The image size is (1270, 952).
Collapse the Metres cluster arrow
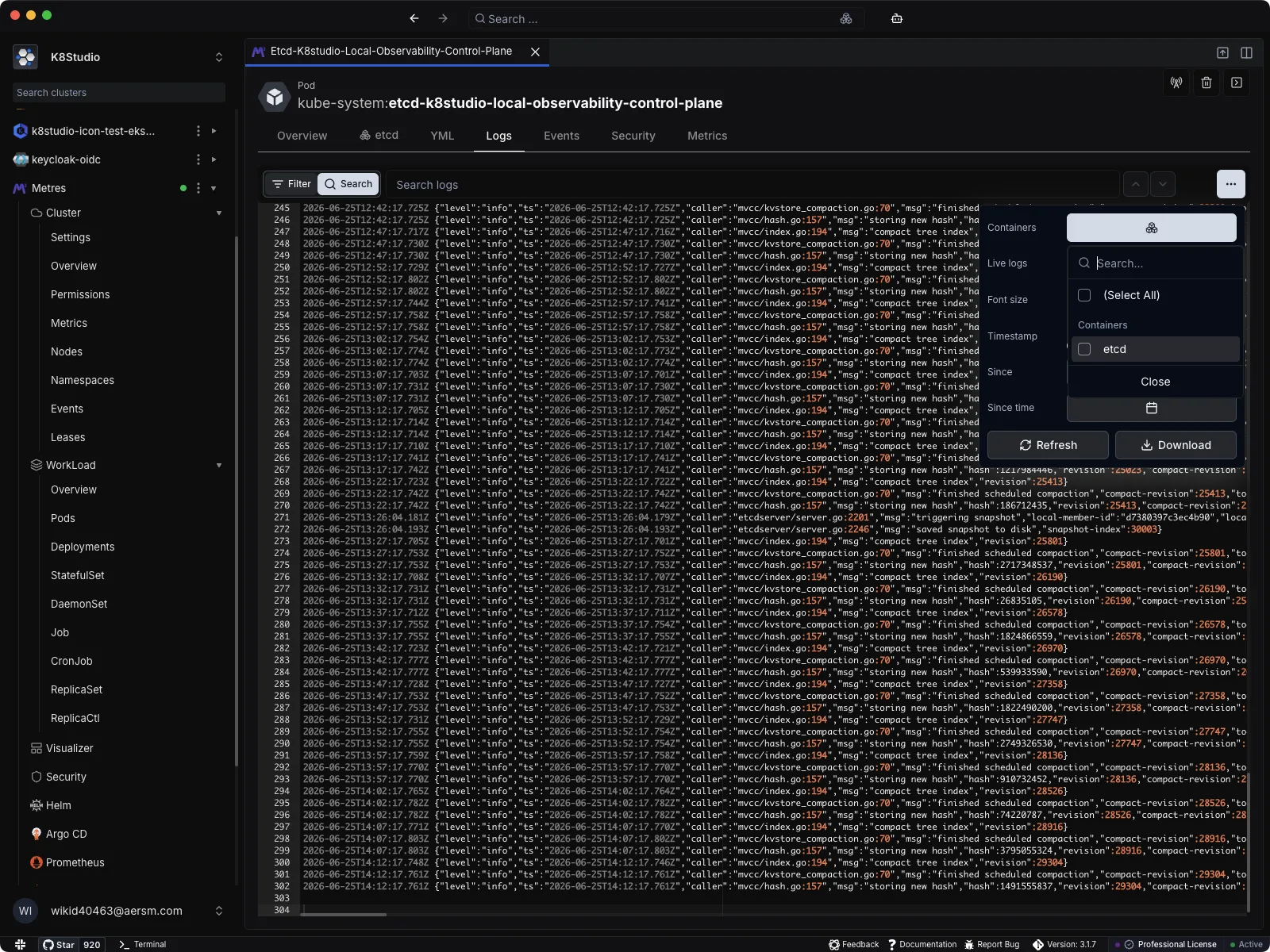214,188
